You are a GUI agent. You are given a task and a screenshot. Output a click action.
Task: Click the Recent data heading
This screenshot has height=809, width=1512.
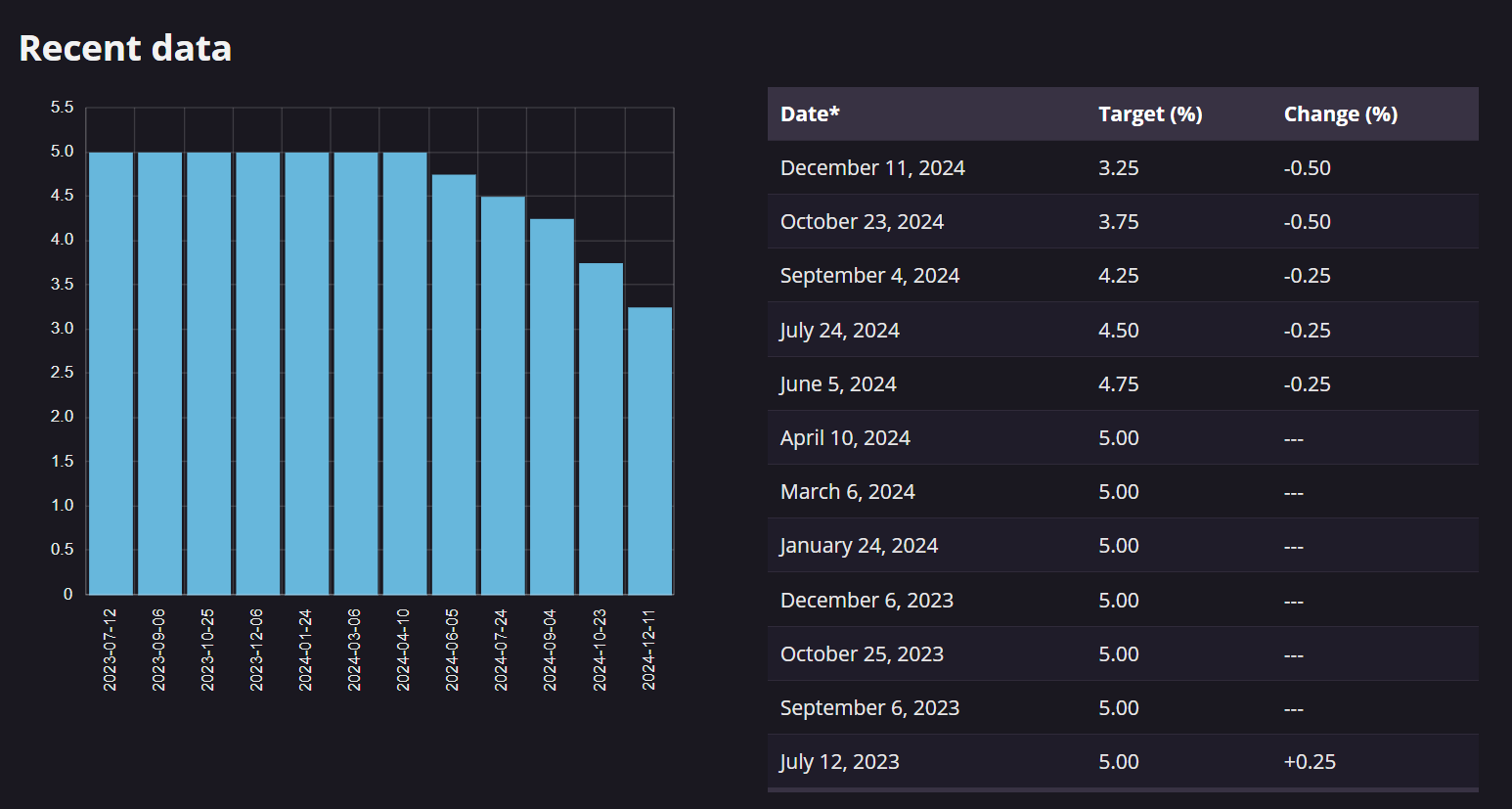click(x=125, y=48)
